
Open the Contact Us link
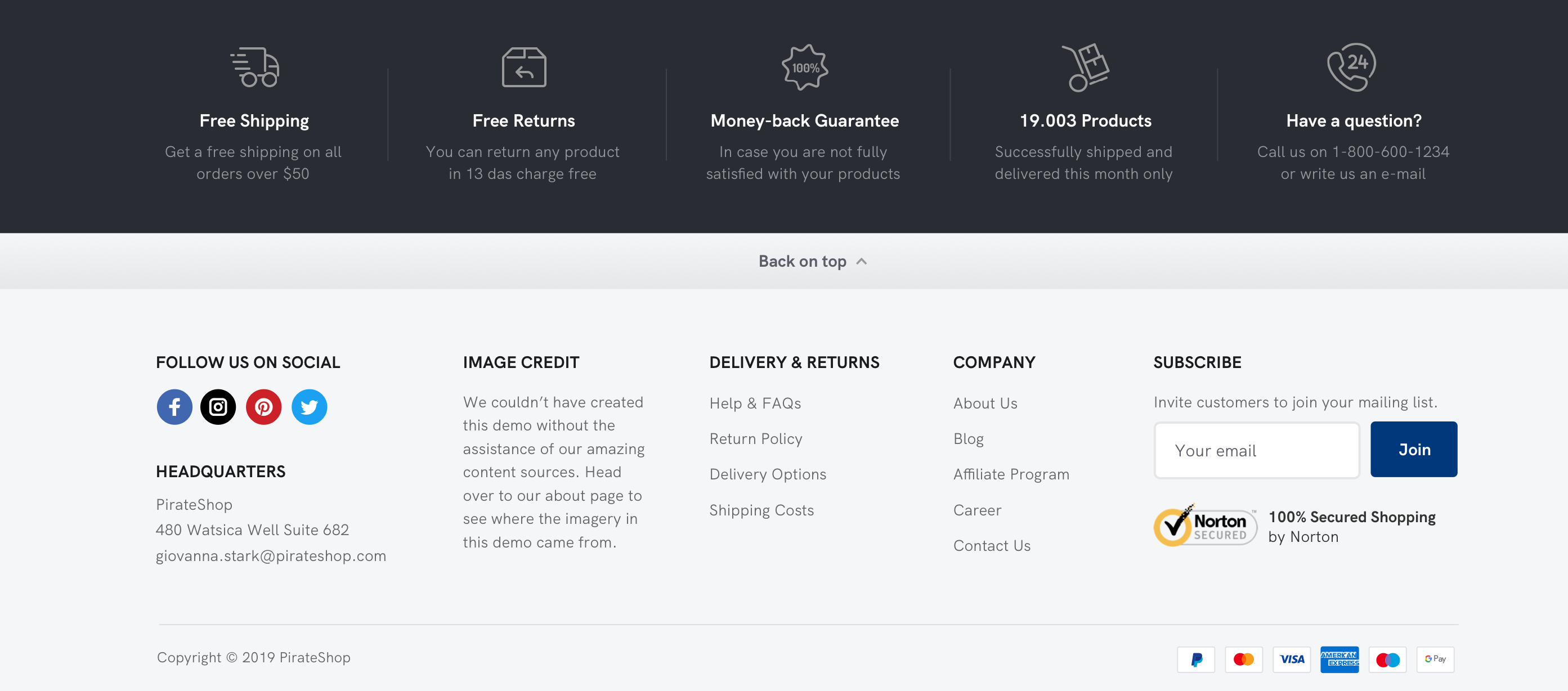[x=992, y=545]
